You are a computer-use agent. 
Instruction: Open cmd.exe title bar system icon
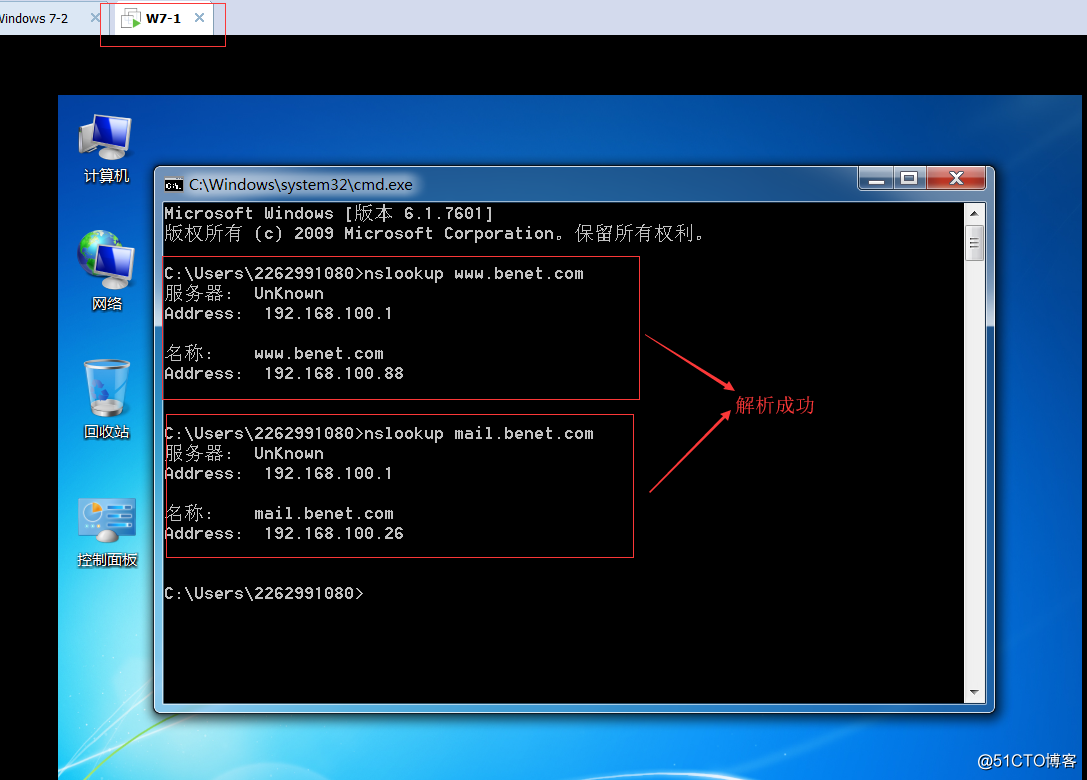[173, 185]
